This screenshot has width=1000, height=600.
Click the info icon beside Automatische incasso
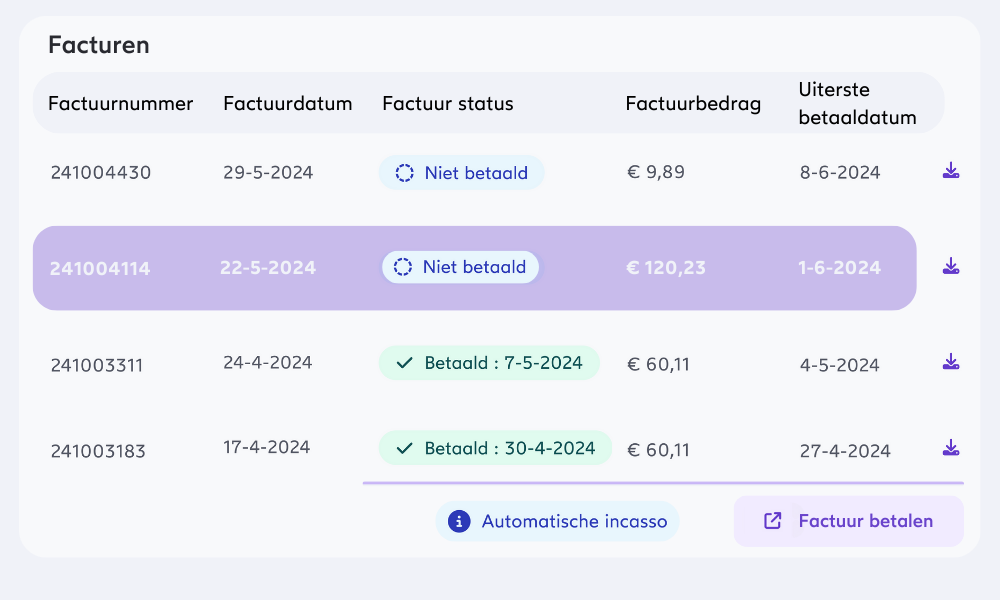click(x=459, y=521)
